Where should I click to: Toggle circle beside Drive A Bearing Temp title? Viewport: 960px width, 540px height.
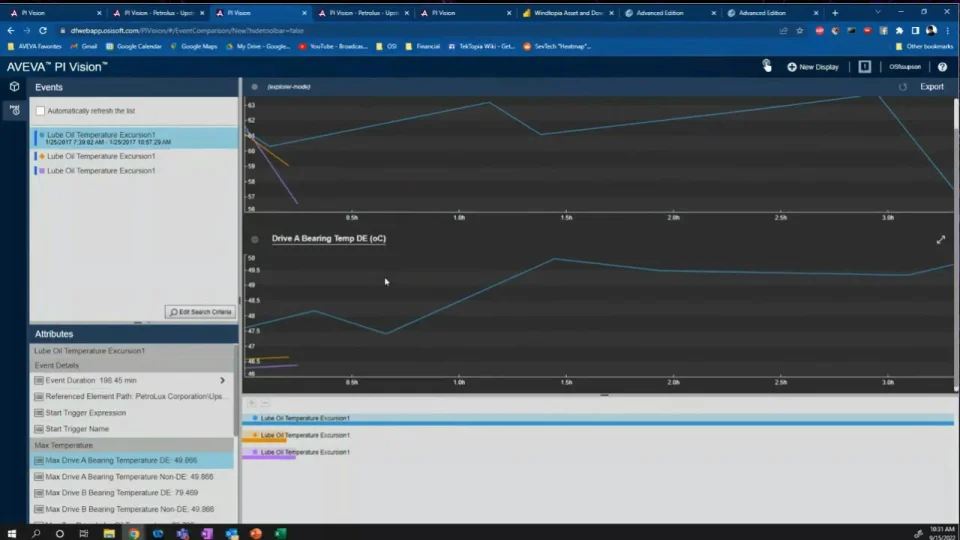pos(255,239)
